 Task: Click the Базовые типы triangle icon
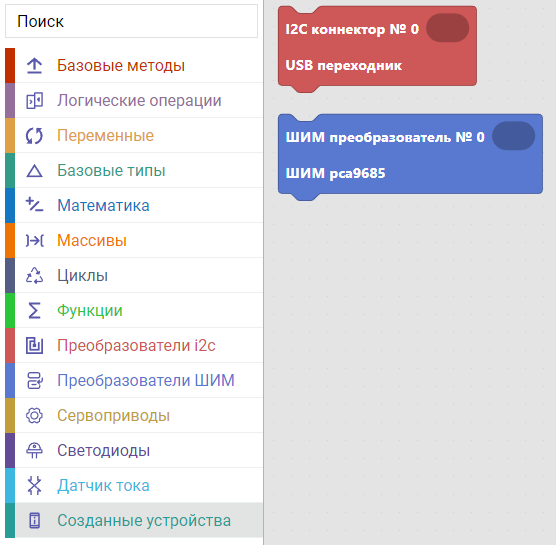click(x=34, y=171)
